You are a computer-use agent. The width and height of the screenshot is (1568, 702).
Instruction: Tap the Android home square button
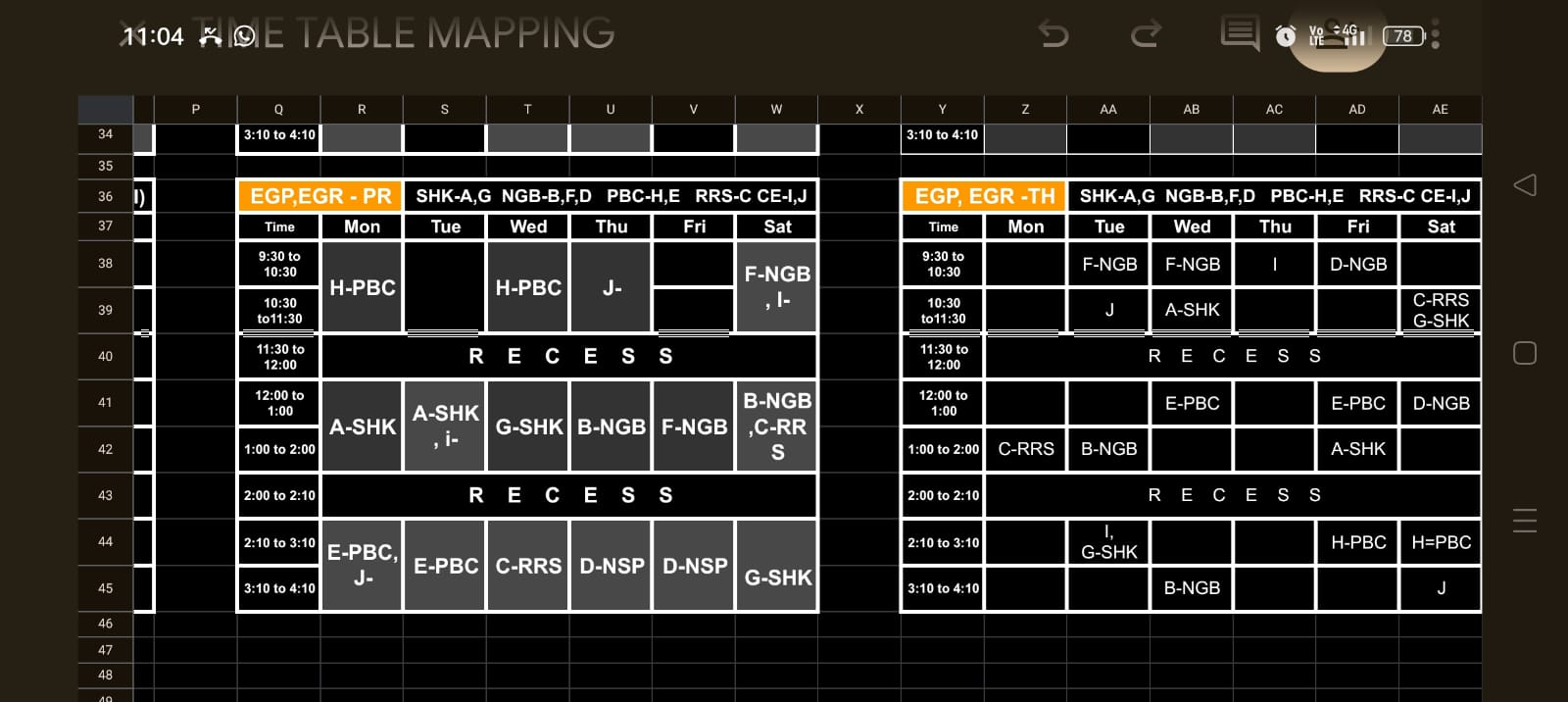pyautogui.click(x=1525, y=353)
